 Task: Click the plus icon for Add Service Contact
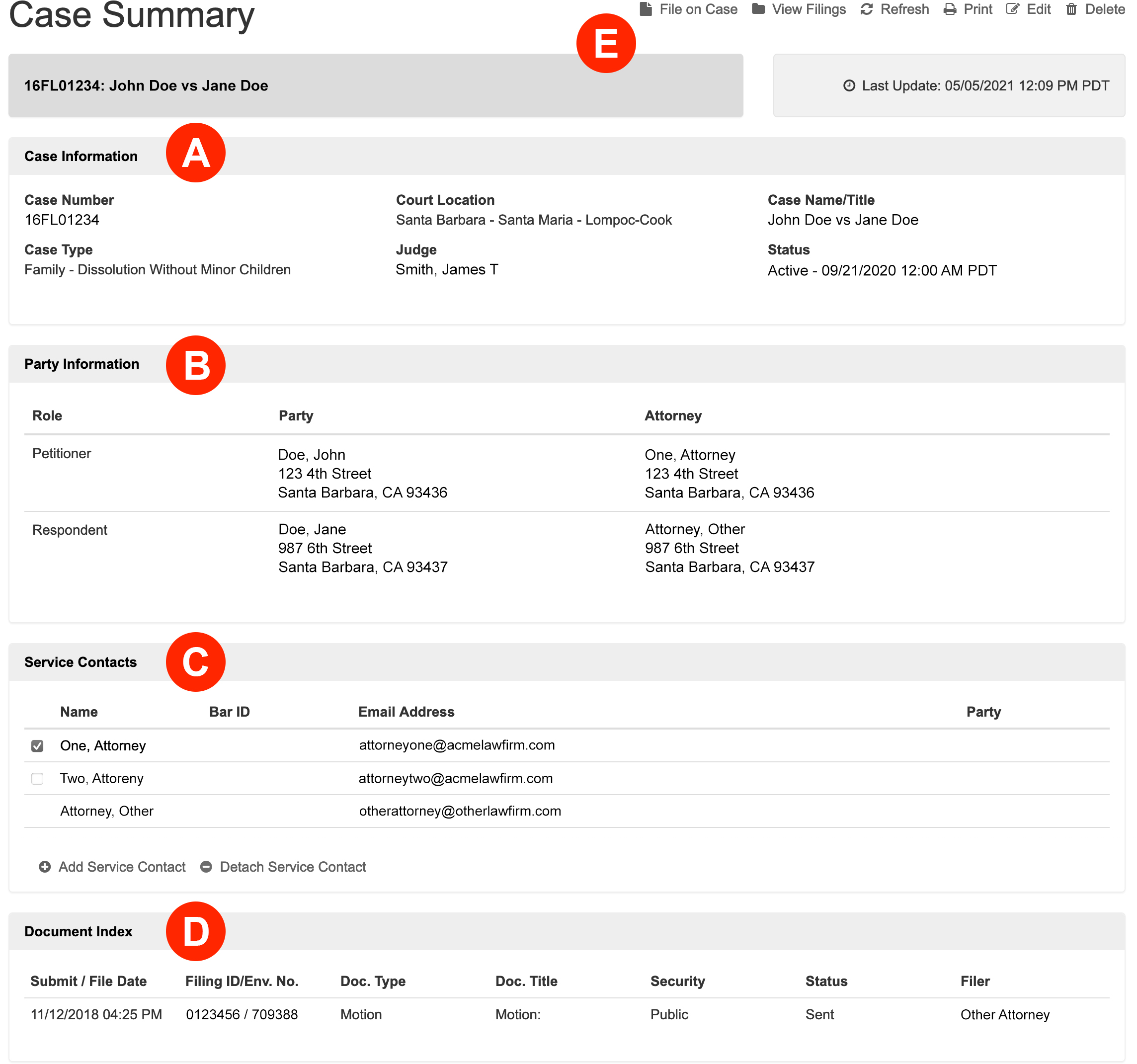pos(45,867)
